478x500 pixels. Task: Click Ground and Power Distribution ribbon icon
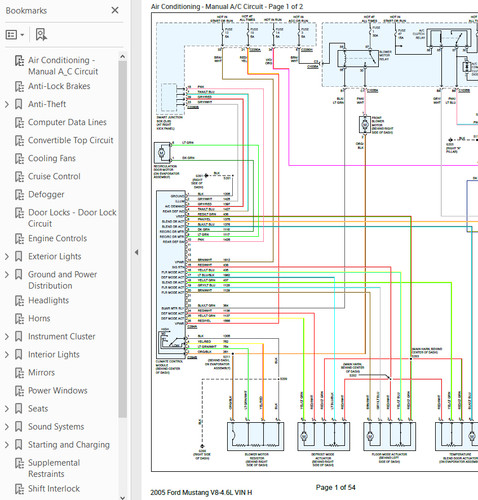point(19,275)
